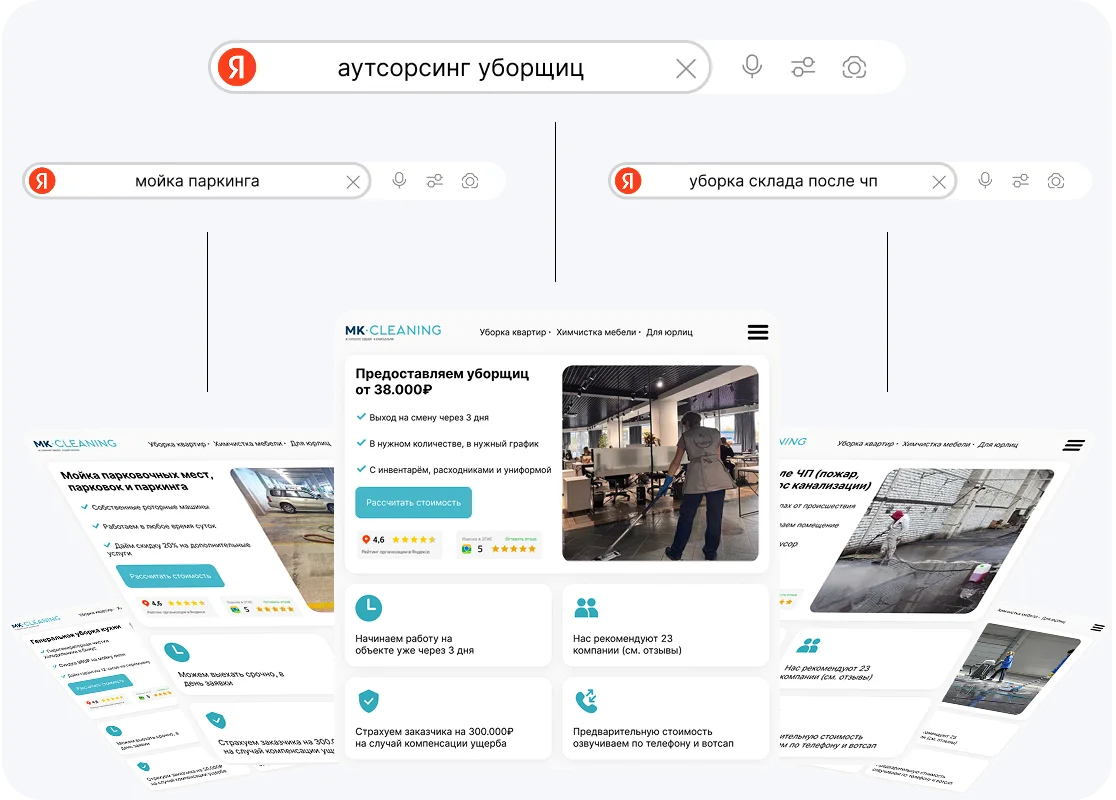Open the hamburger menu on the central MK Cleaning page
Screen dimensions: 1116x800
pyautogui.click(x=758, y=332)
